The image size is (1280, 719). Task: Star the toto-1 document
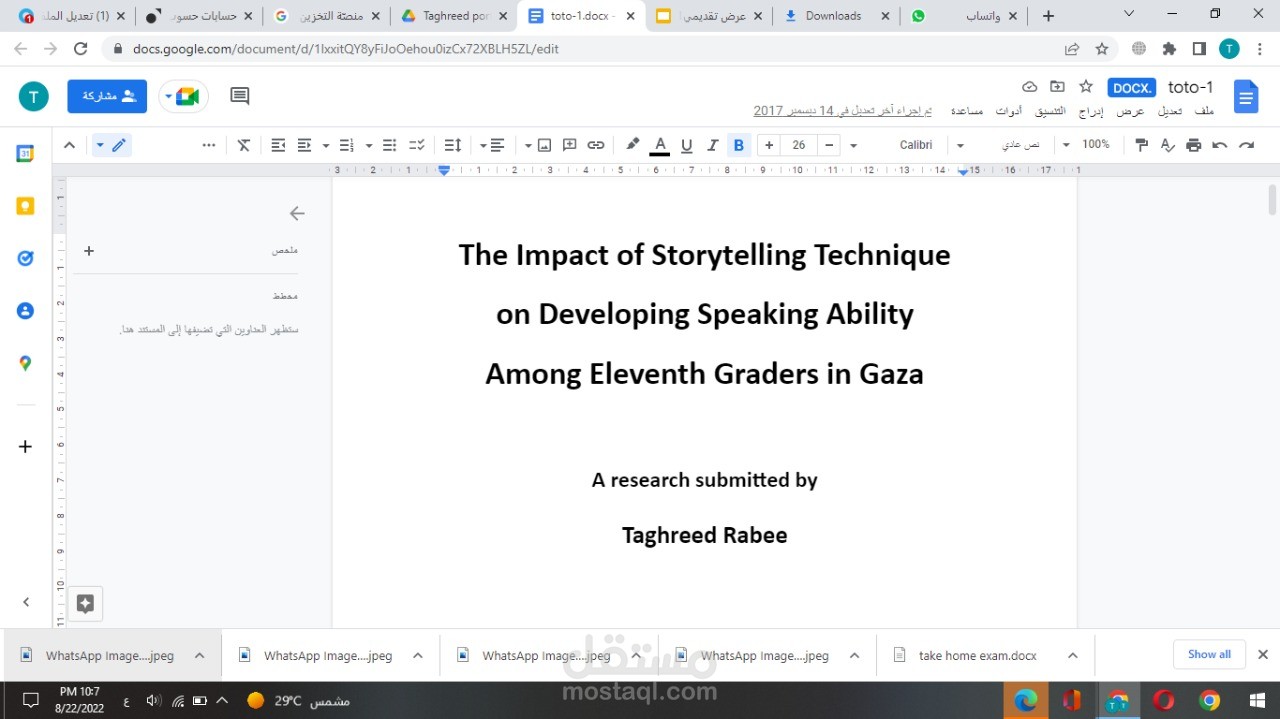pyautogui.click(x=1086, y=87)
